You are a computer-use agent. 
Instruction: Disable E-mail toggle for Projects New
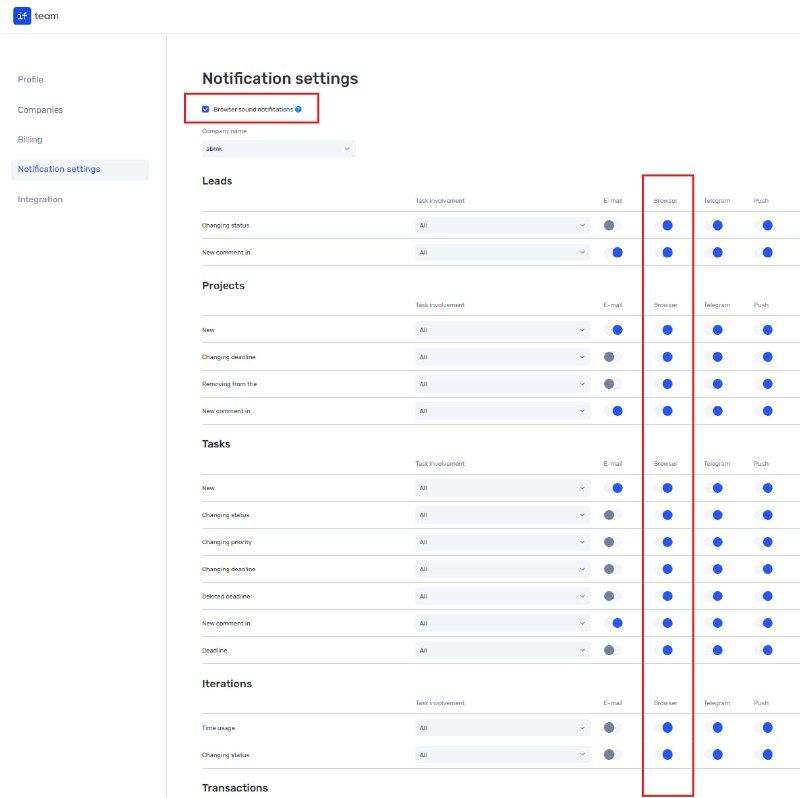pyautogui.click(x=613, y=330)
